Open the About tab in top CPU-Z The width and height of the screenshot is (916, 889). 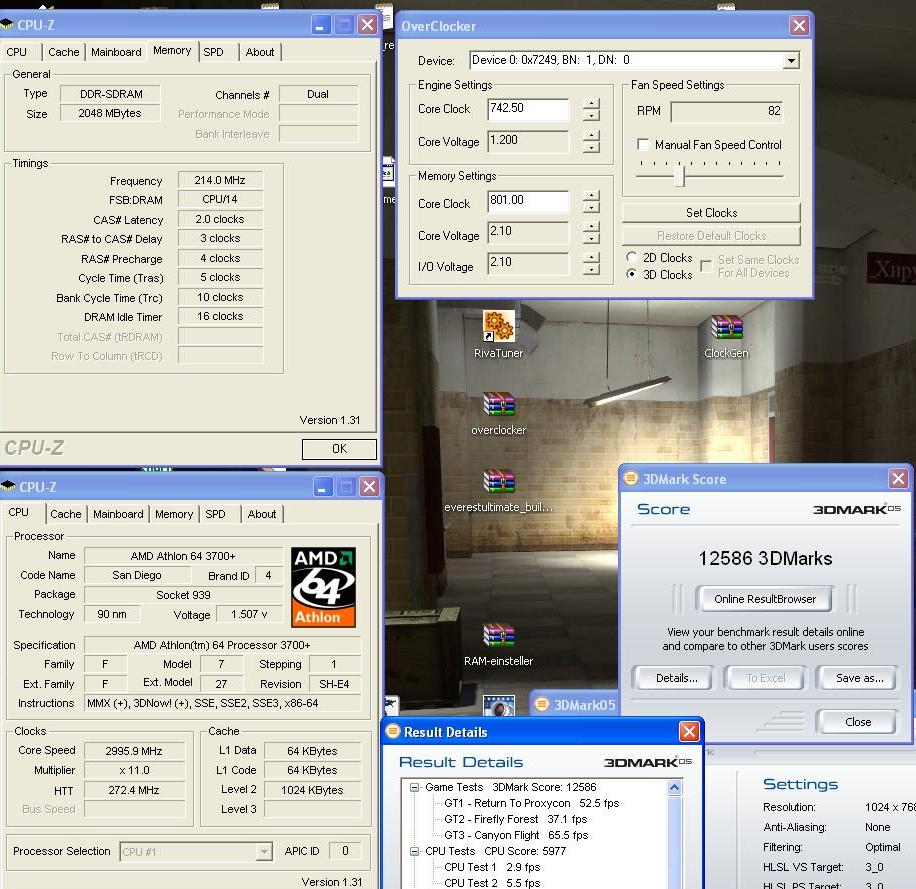[x=260, y=52]
